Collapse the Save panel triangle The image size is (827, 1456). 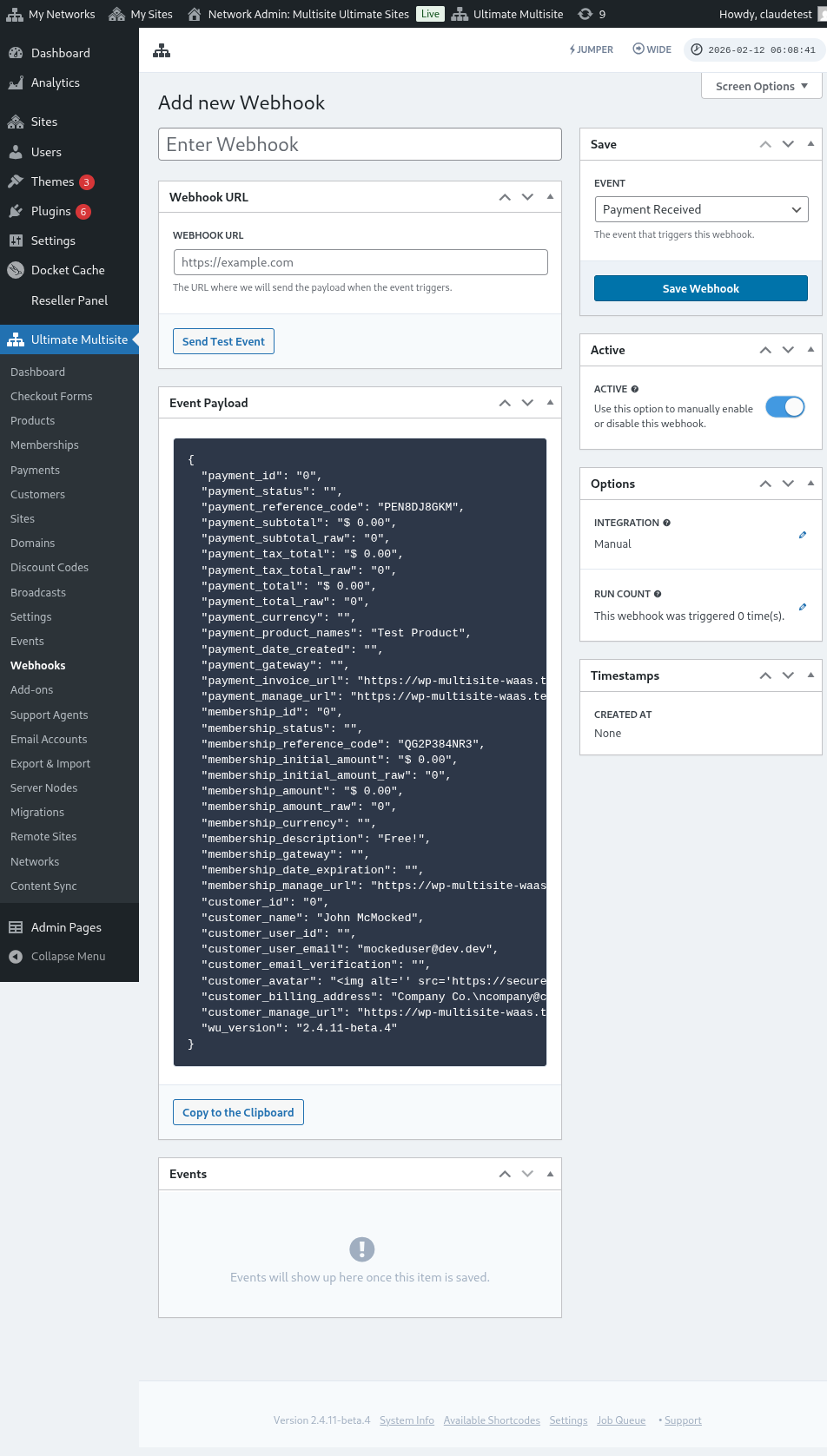coord(810,144)
